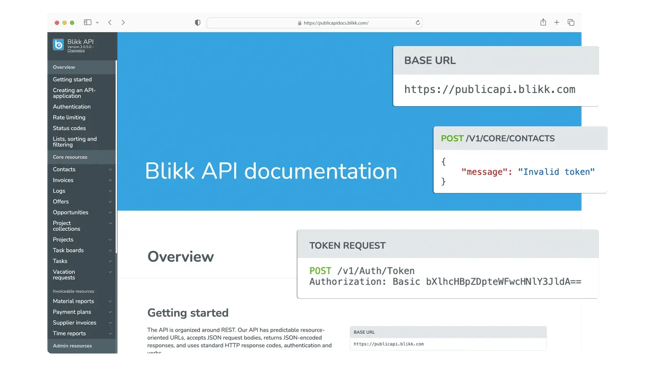Click the Authorization: Basic header line
Viewport: 650px width, 368px height.
pyautogui.click(x=445, y=282)
